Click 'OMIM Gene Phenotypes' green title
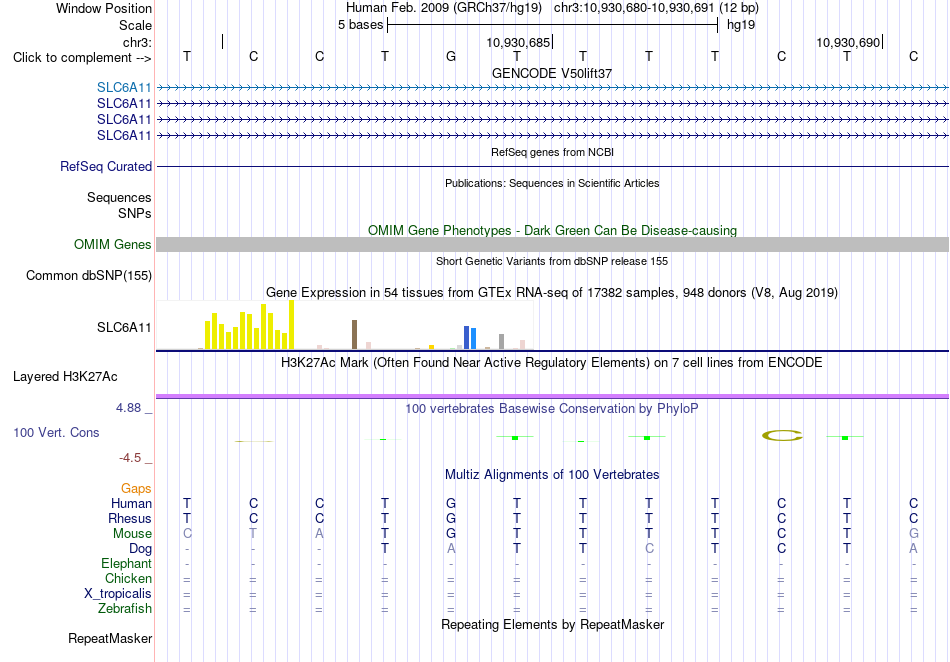The image size is (950, 662). [x=552, y=231]
